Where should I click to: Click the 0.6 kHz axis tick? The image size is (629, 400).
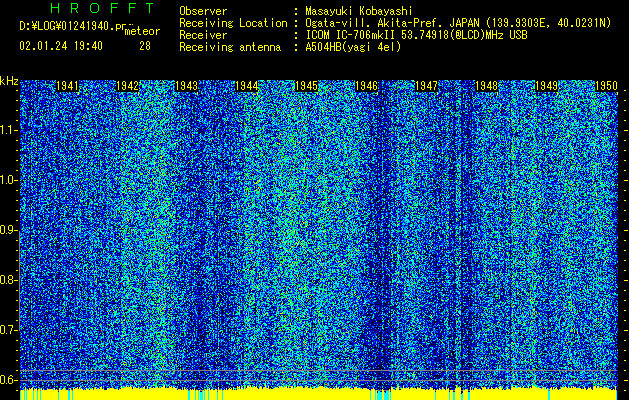9,380
